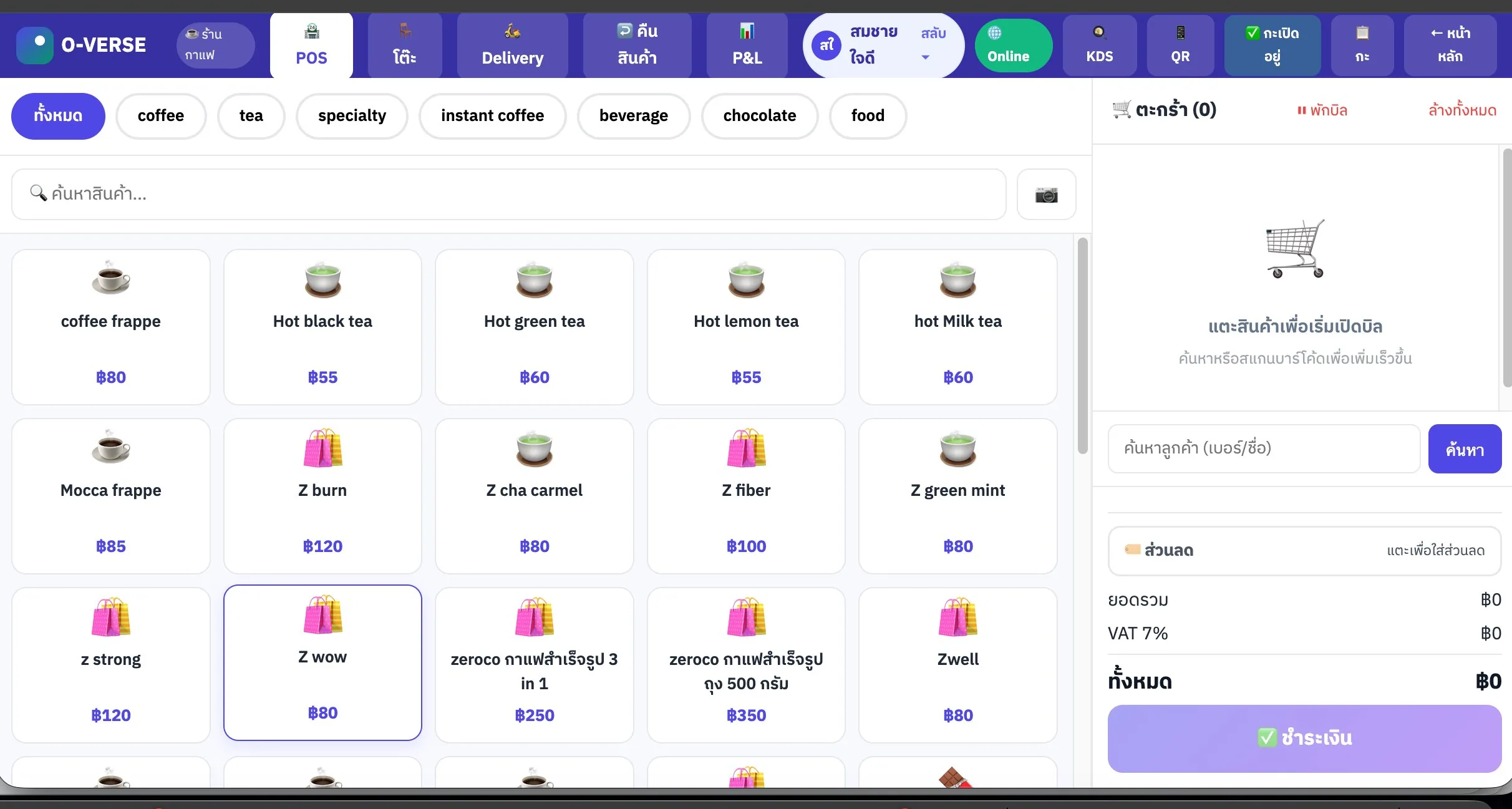Open the KDS kitchen display
Viewport: 1512px width, 809px height.
1099,46
